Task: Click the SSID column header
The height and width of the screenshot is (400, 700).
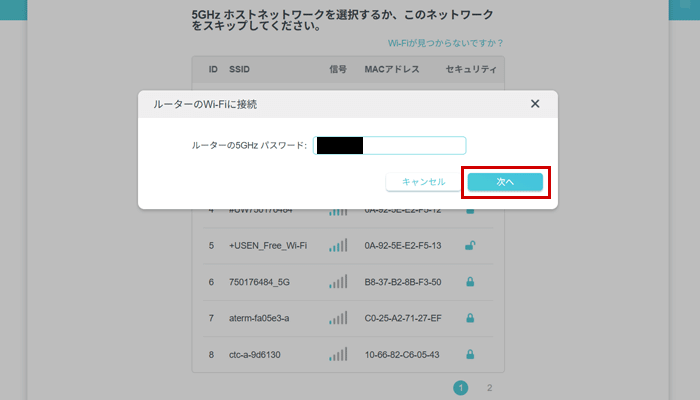Action: [x=239, y=69]
